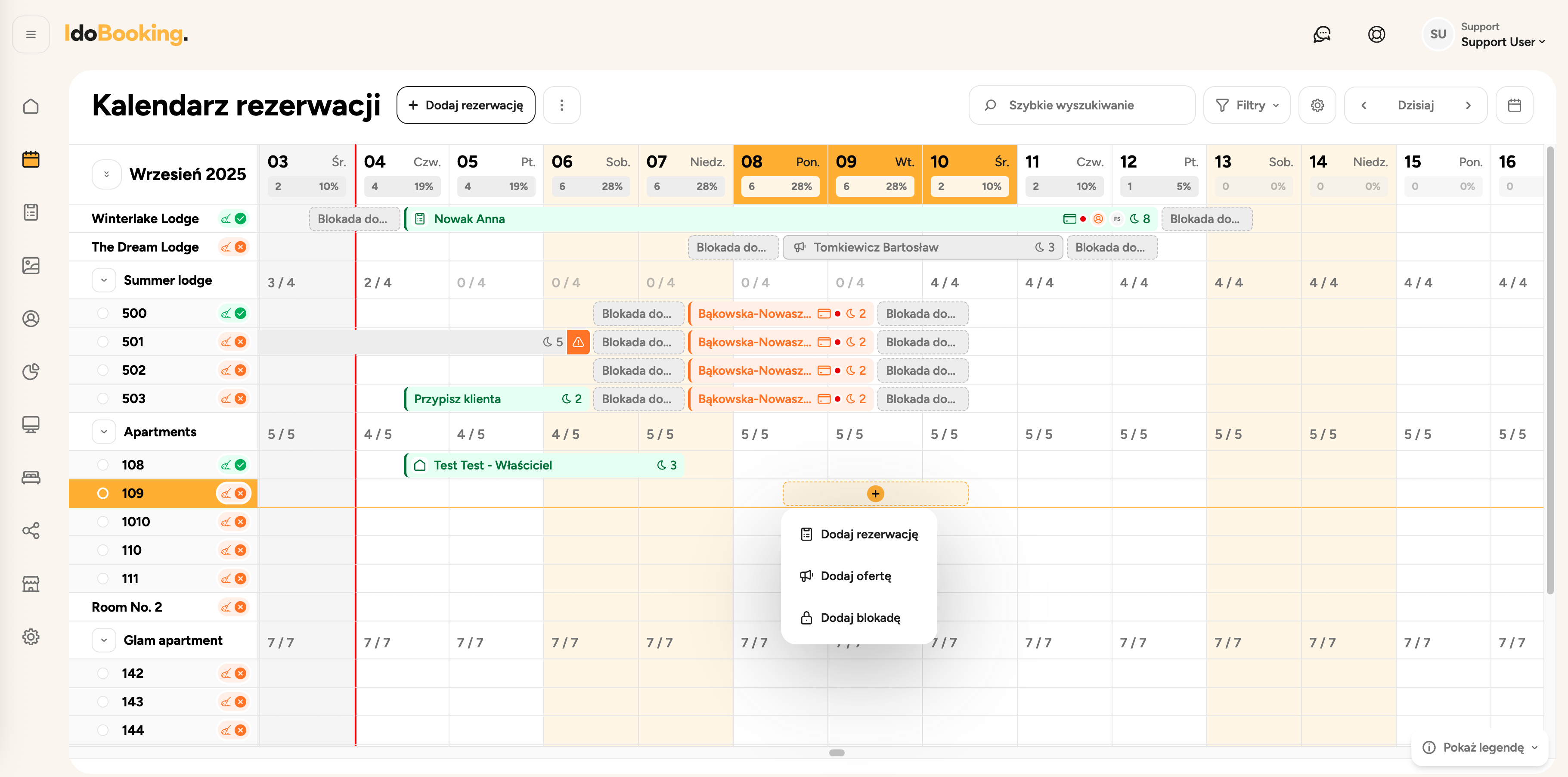The image size is (1568, 777).
Task: Open the date picker calendar icon
Action: click(1514, 106)
